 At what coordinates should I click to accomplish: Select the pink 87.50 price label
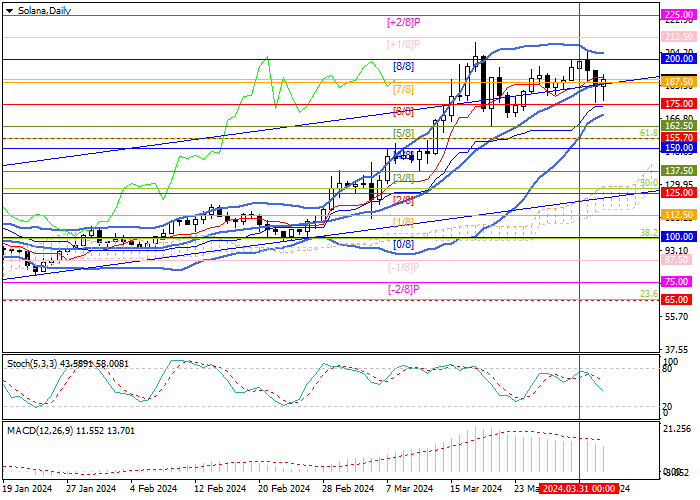[x=678, y=259]
